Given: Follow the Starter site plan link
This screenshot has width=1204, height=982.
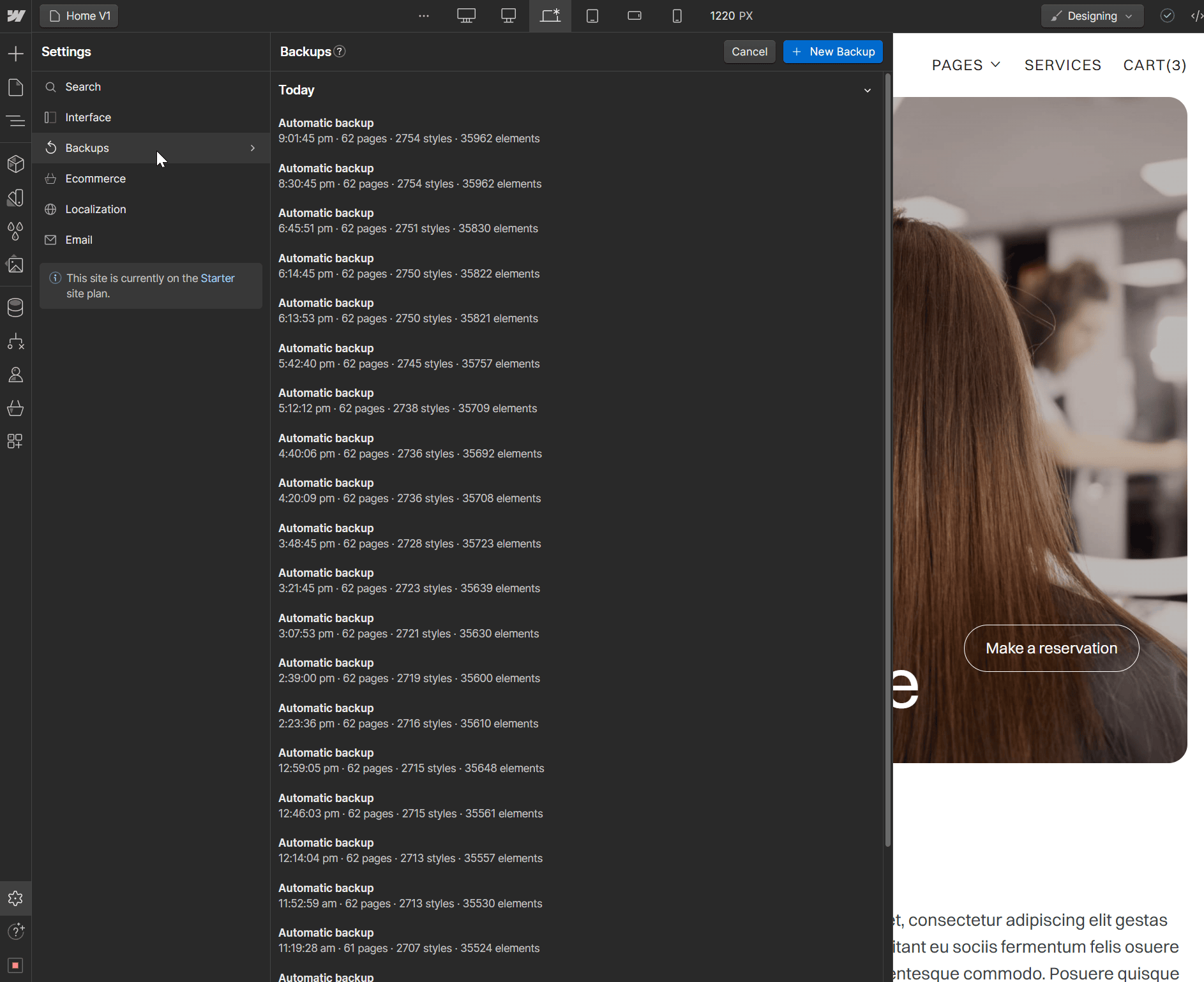Looking at the screenshot, I should pyautogui.click(x=218, y=278).
